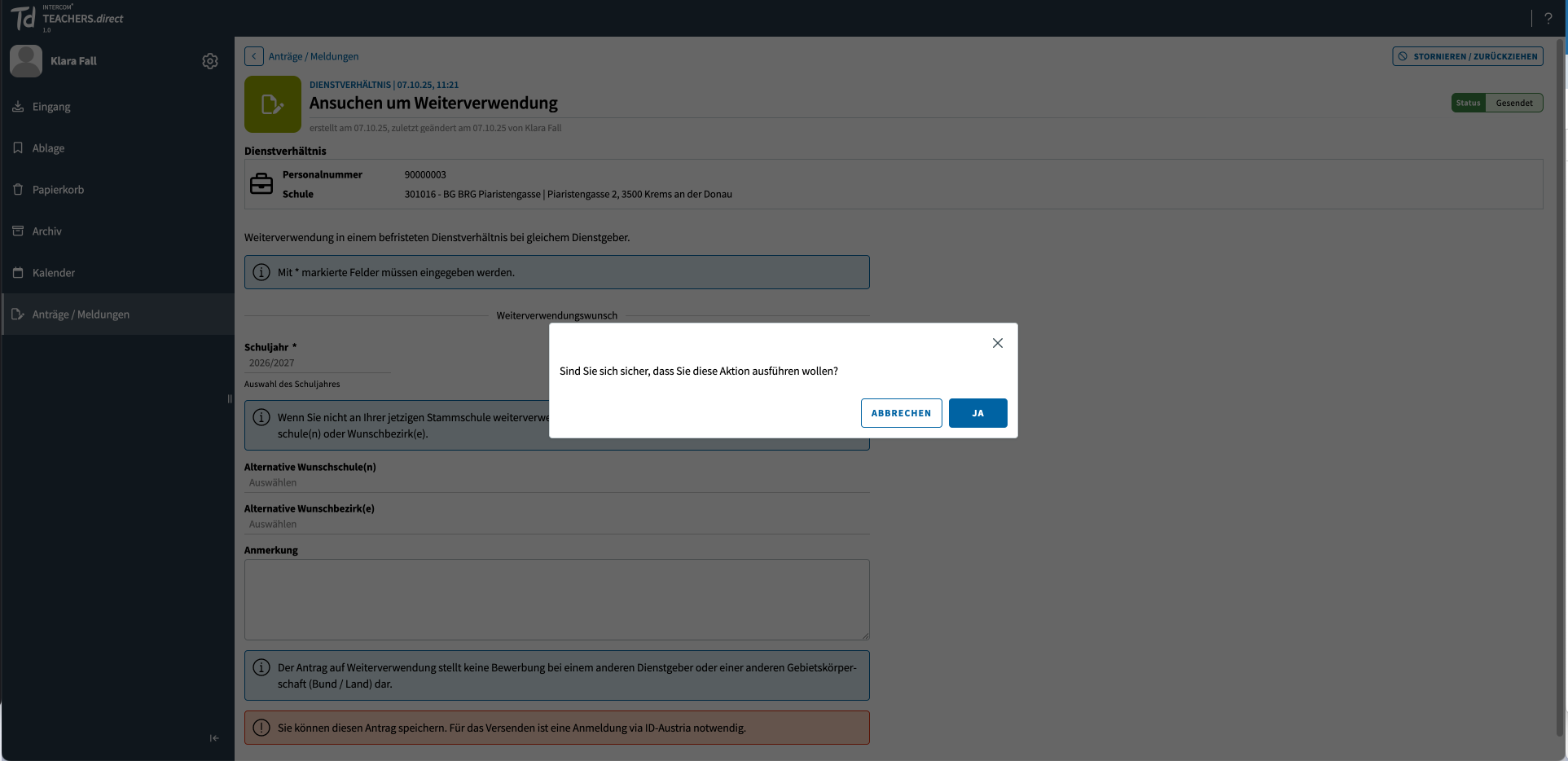Go to Papierkorb in the sidebar
Image resolution: width=1568 pixels, height=761 pixels.
tap(58, 190)
